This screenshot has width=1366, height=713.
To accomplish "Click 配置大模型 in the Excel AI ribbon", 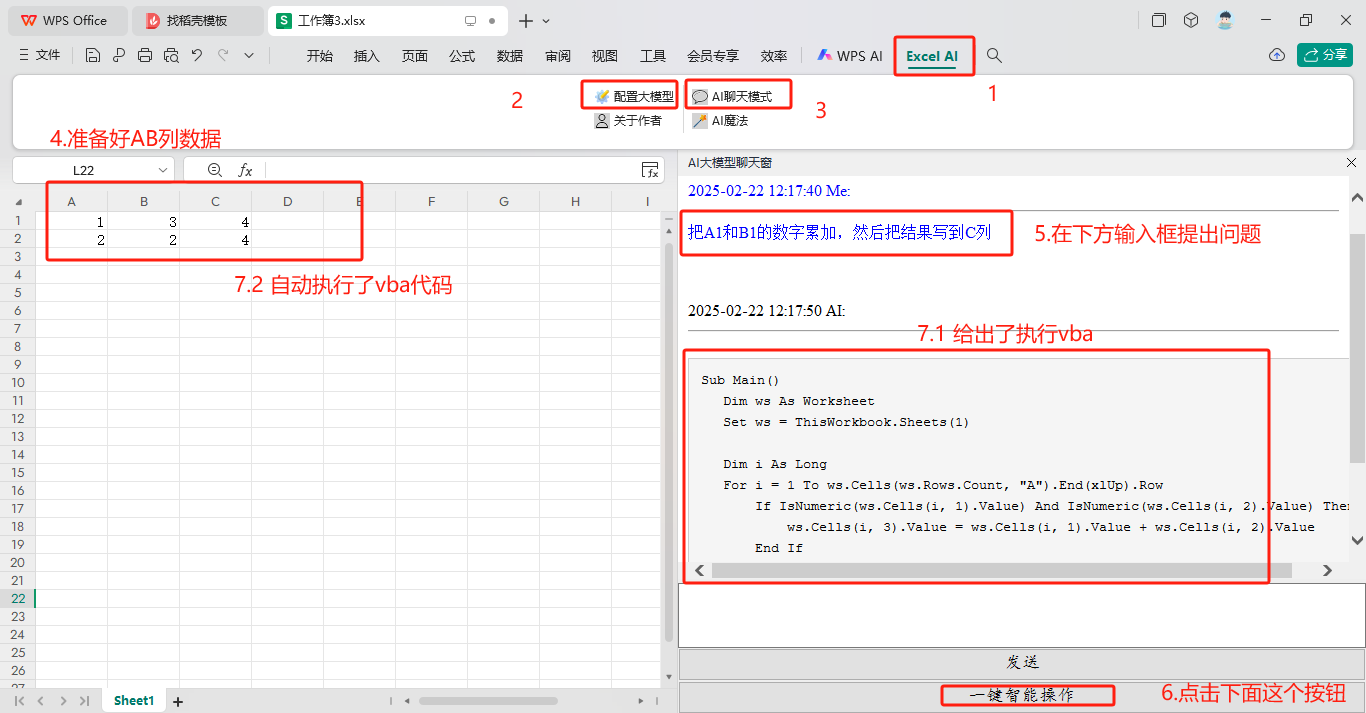I will (634, 97).
